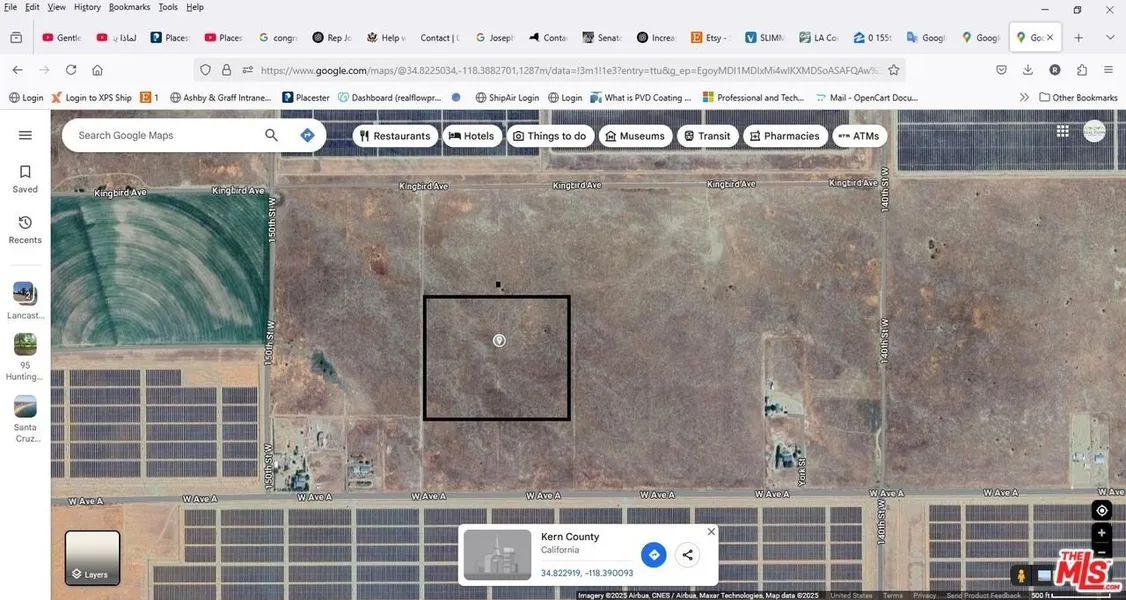Click the show my location button
The image size is (1126, 600).
(1101, 510)
